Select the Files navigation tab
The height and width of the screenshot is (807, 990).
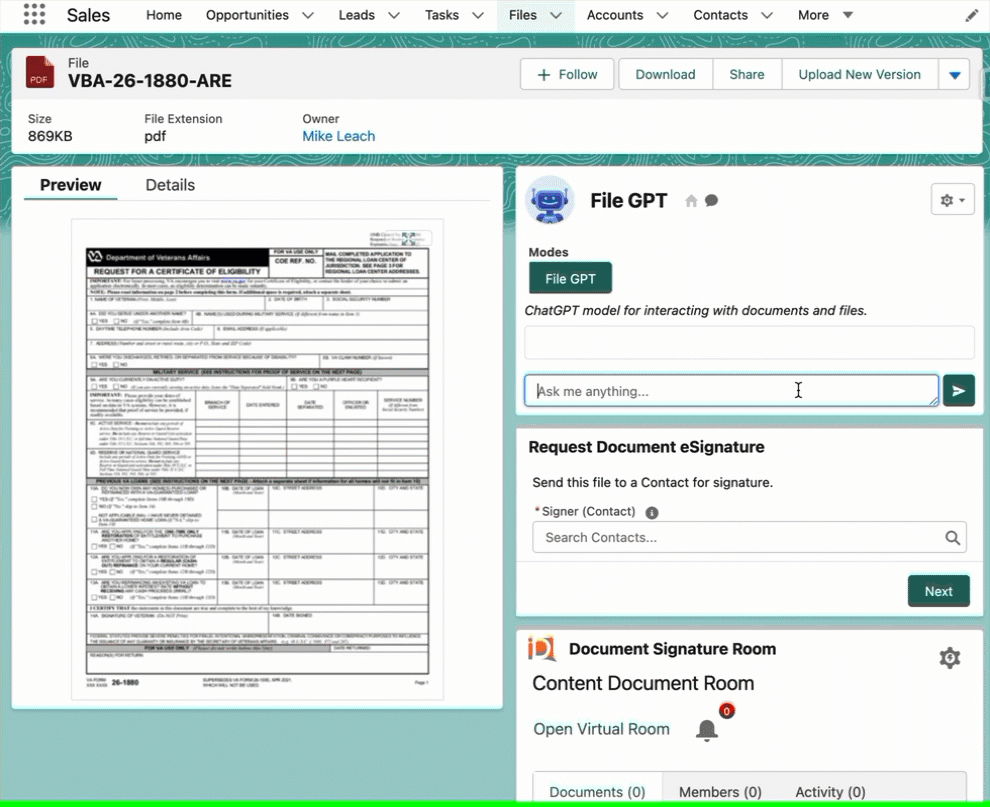pyautogui.click(x=522, y=15)
